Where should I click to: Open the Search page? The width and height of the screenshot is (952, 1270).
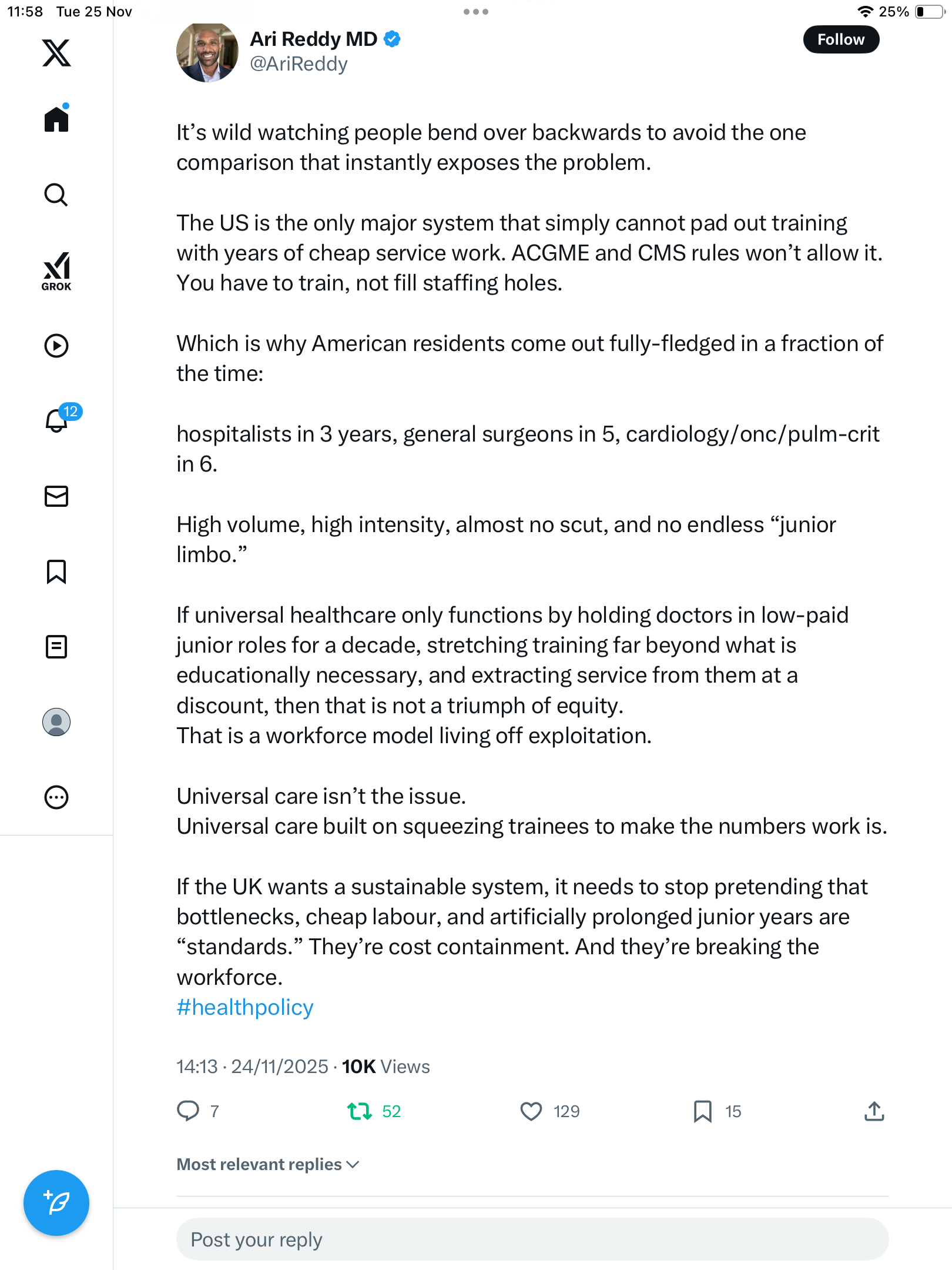(56, 195)
